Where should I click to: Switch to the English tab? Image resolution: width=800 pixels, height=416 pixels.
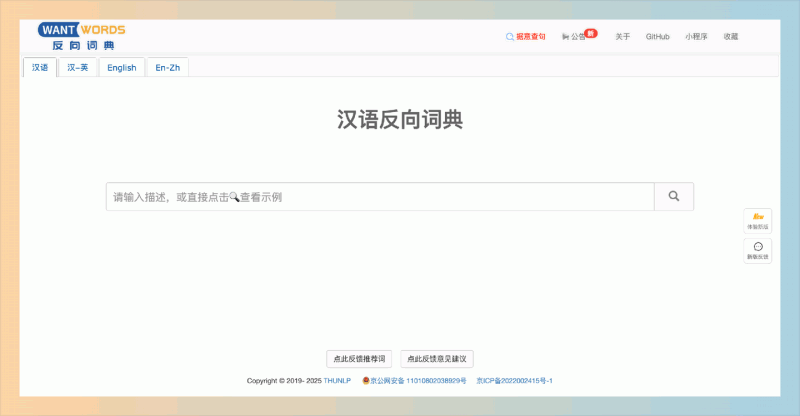click(x=121, y=67)
